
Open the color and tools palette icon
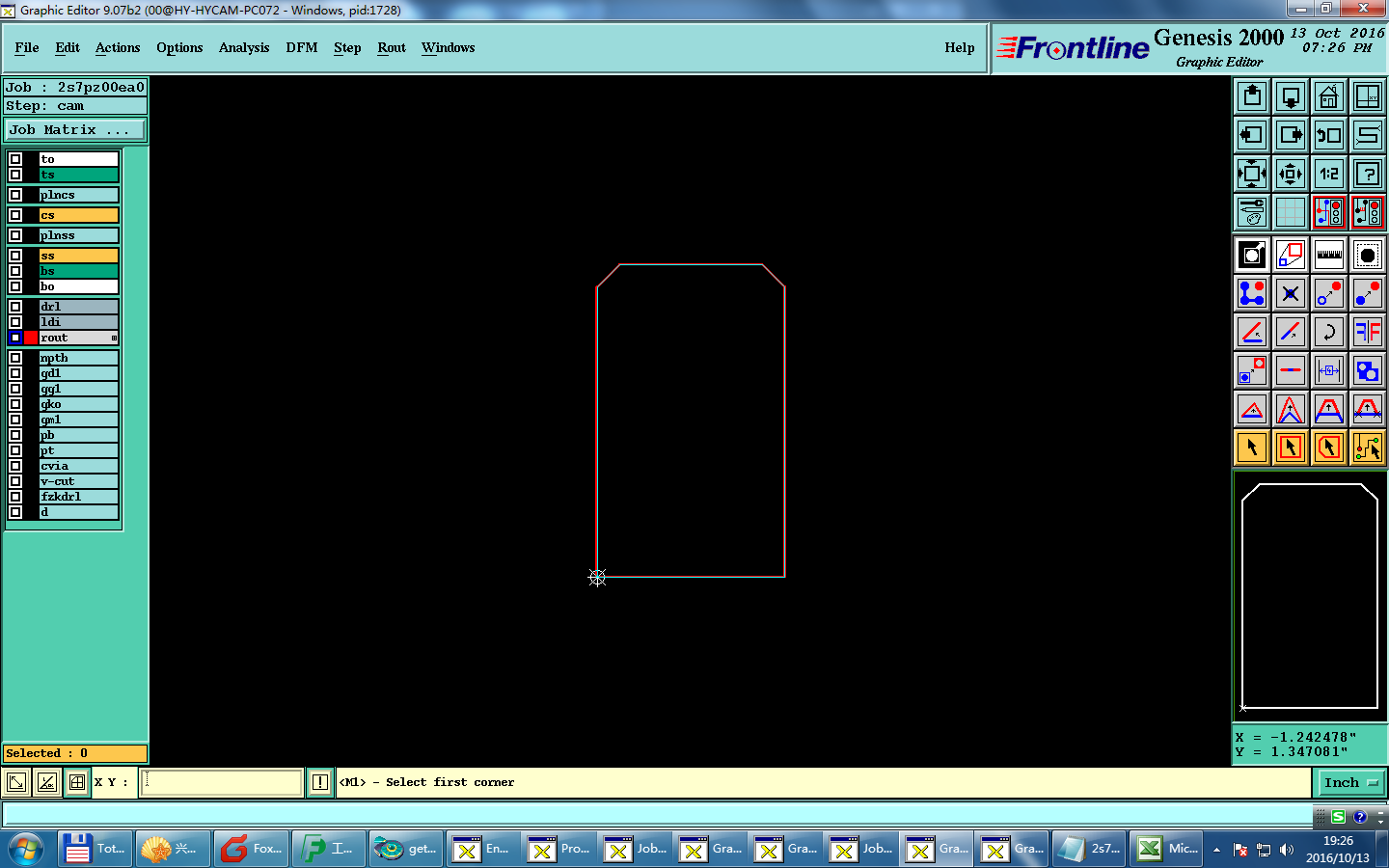coord(1252,212)
